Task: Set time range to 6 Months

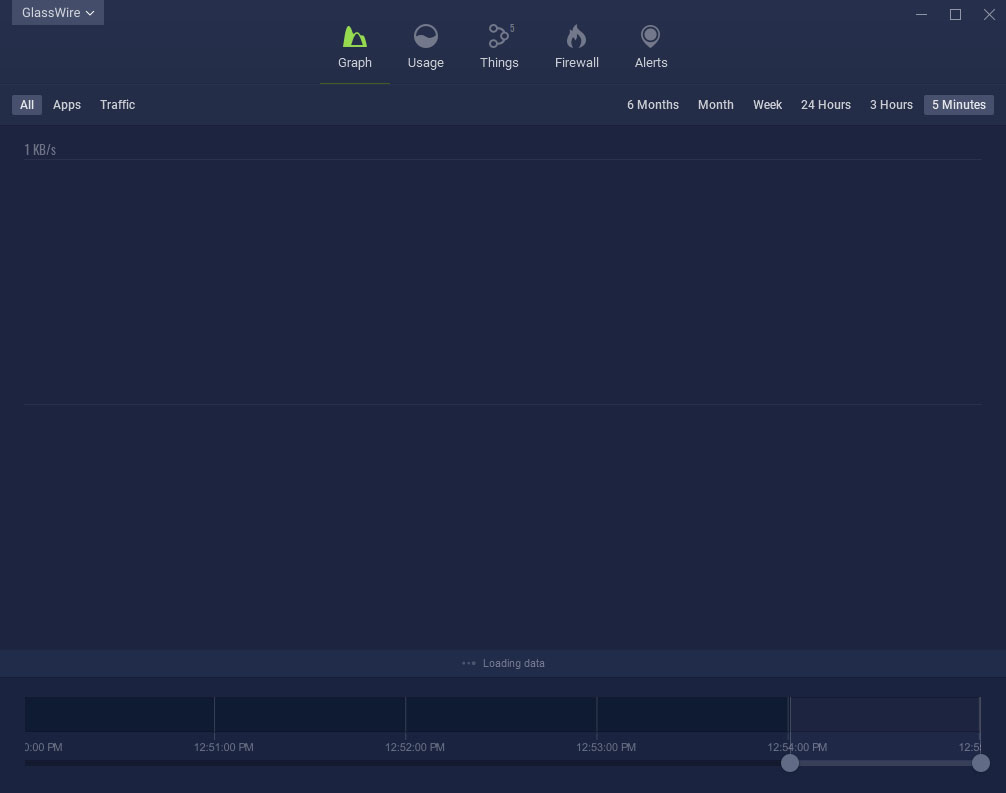Action: (x=652, y=105)
